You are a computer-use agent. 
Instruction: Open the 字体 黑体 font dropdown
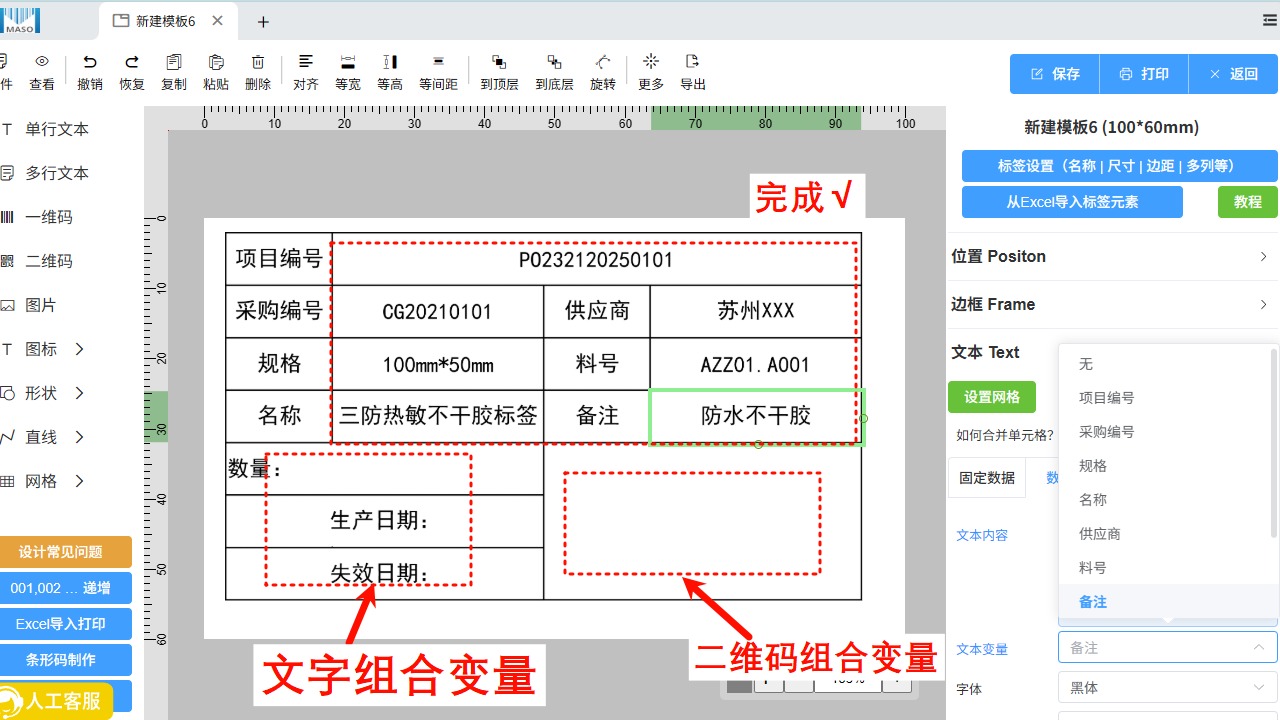[x=1167, y=687]
